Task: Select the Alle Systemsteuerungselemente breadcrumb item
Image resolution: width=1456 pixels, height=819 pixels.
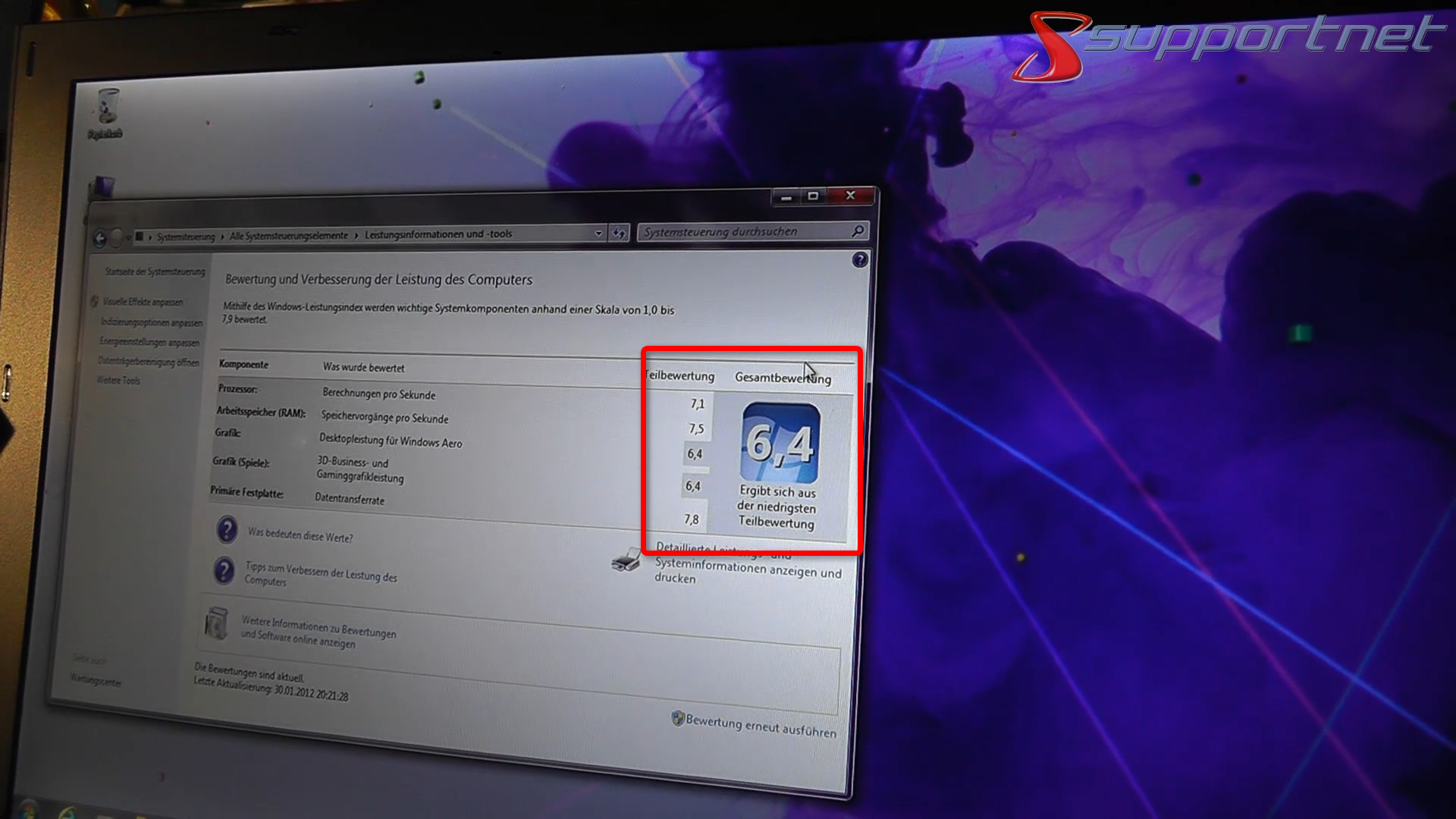Action: [290, 234]
